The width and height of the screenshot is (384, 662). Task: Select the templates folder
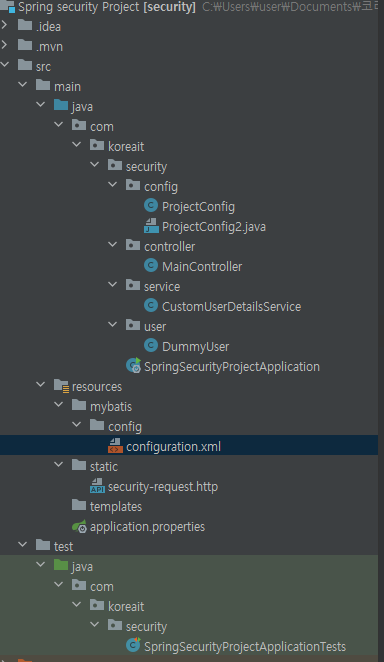point(116,506)
